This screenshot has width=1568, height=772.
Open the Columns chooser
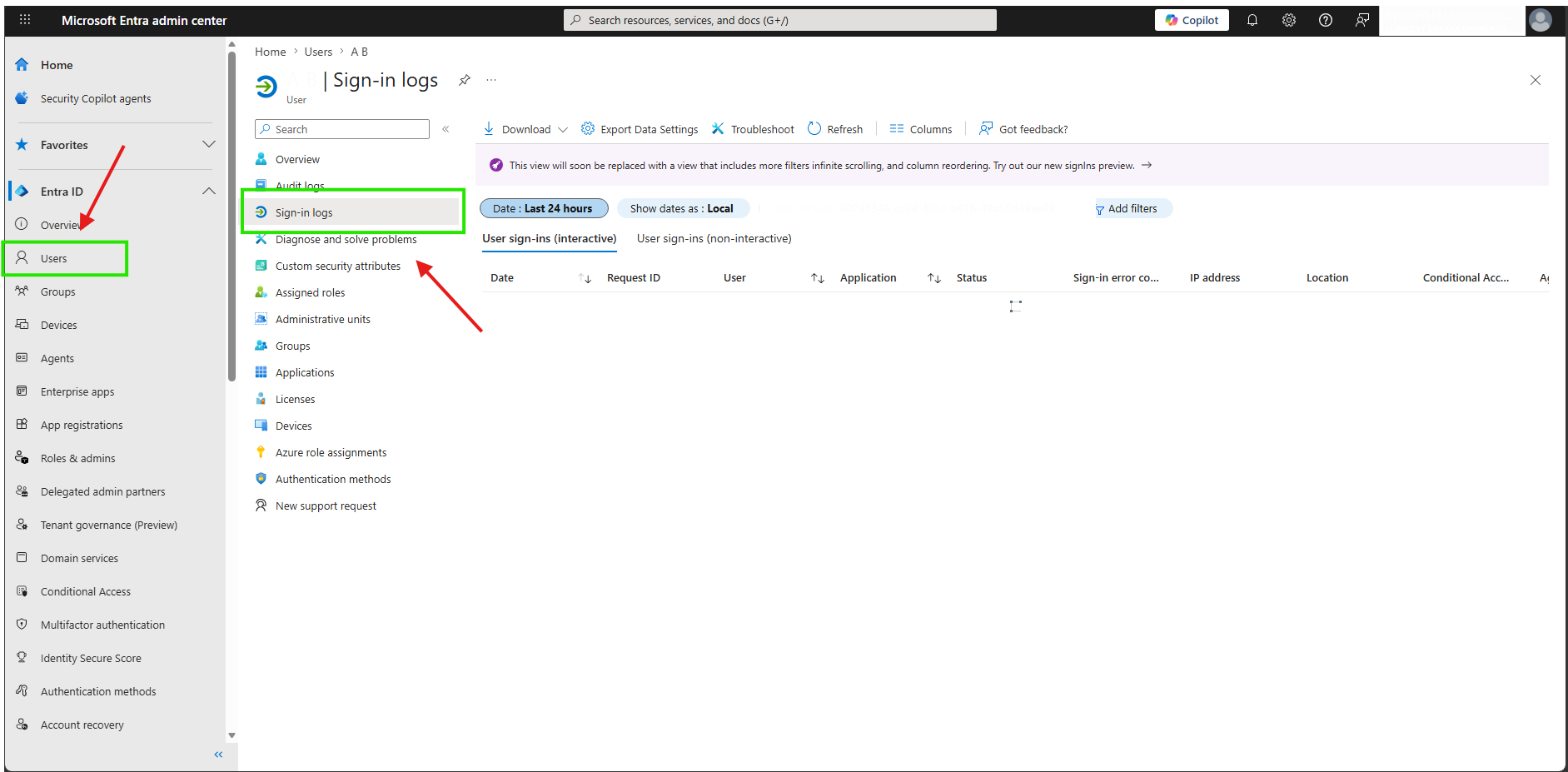click(921, 129)
